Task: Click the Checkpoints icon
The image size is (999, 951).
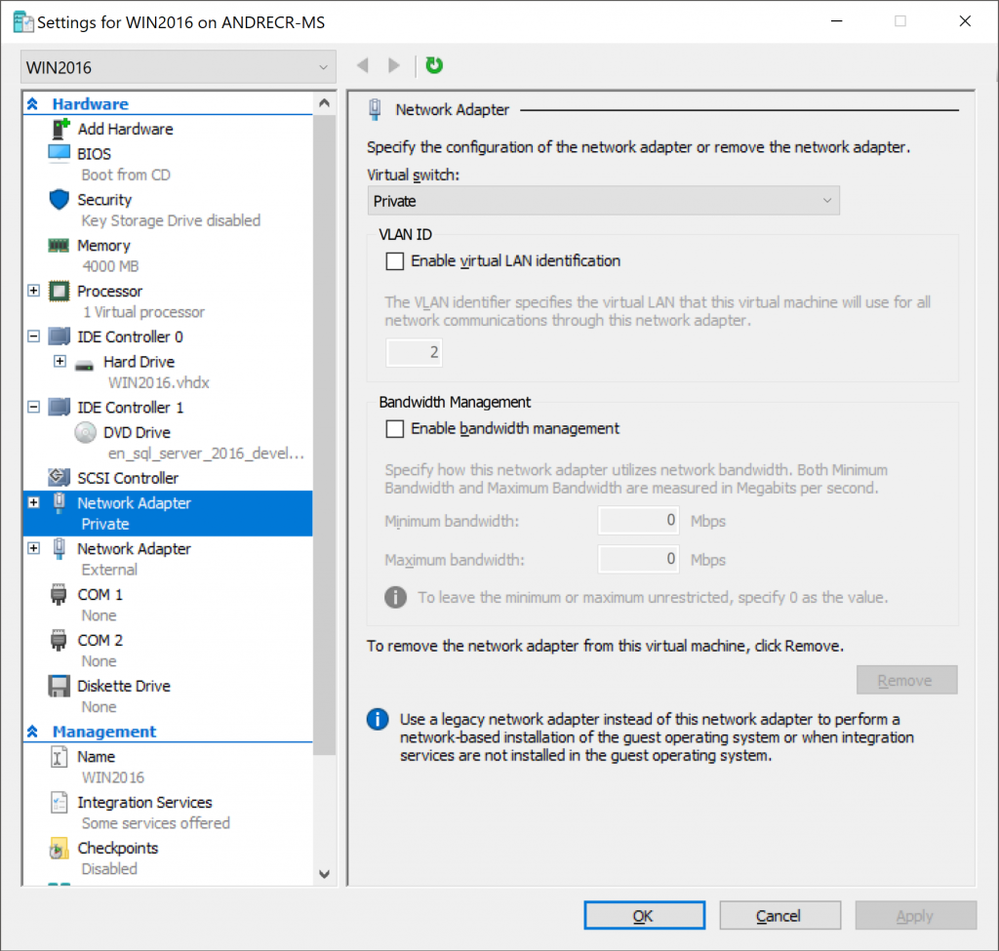Action: pos(59,848)
